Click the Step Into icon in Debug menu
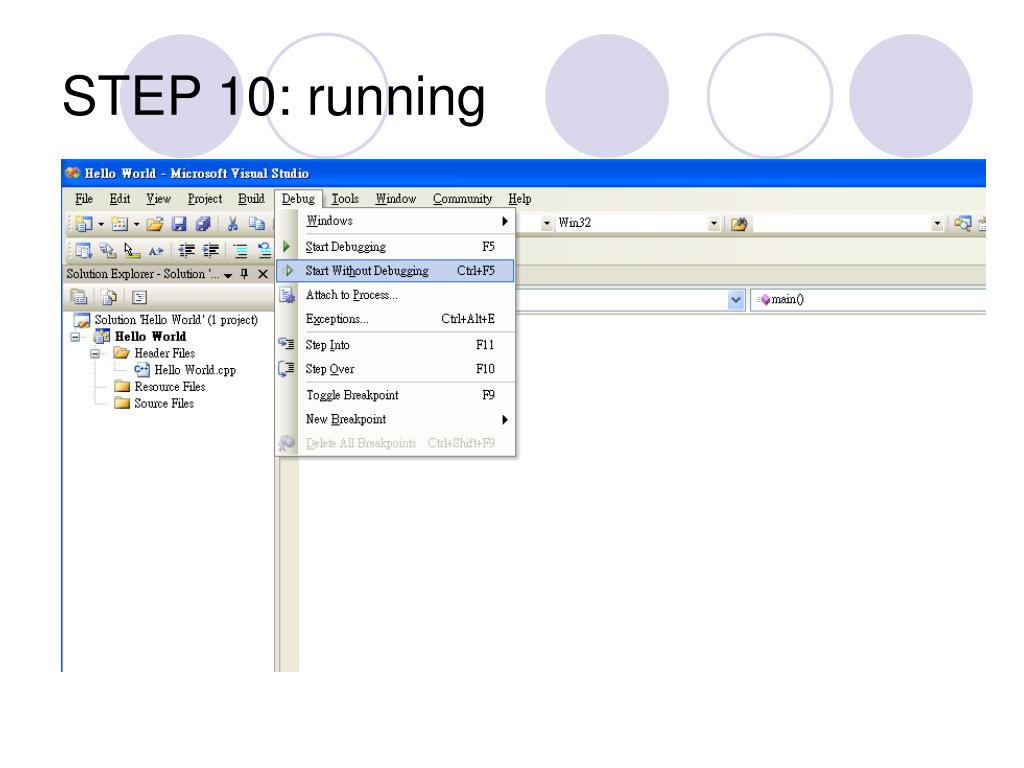The width and height of the screenshot is (1024, 768). 287,344
